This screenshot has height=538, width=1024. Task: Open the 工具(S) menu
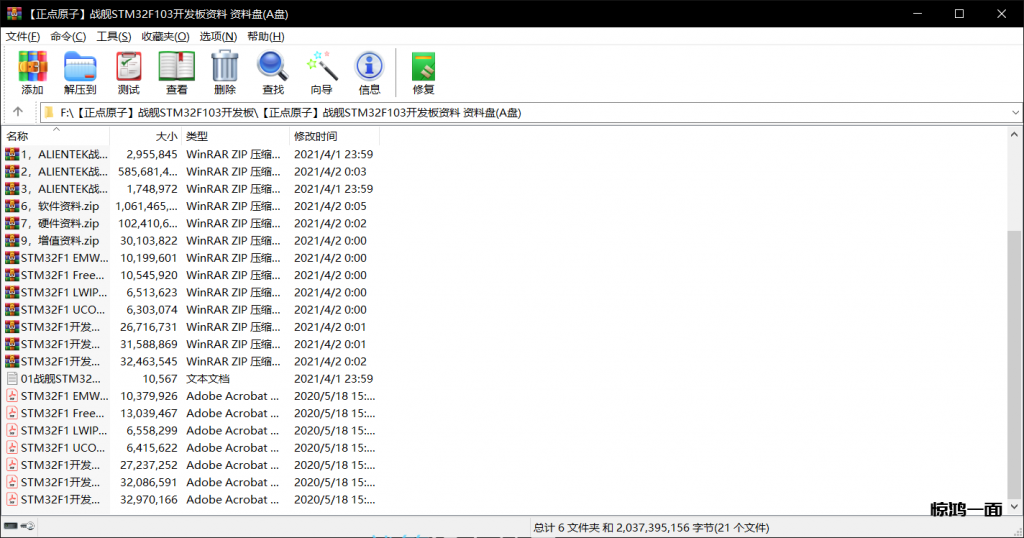click(x=113, y=36)
